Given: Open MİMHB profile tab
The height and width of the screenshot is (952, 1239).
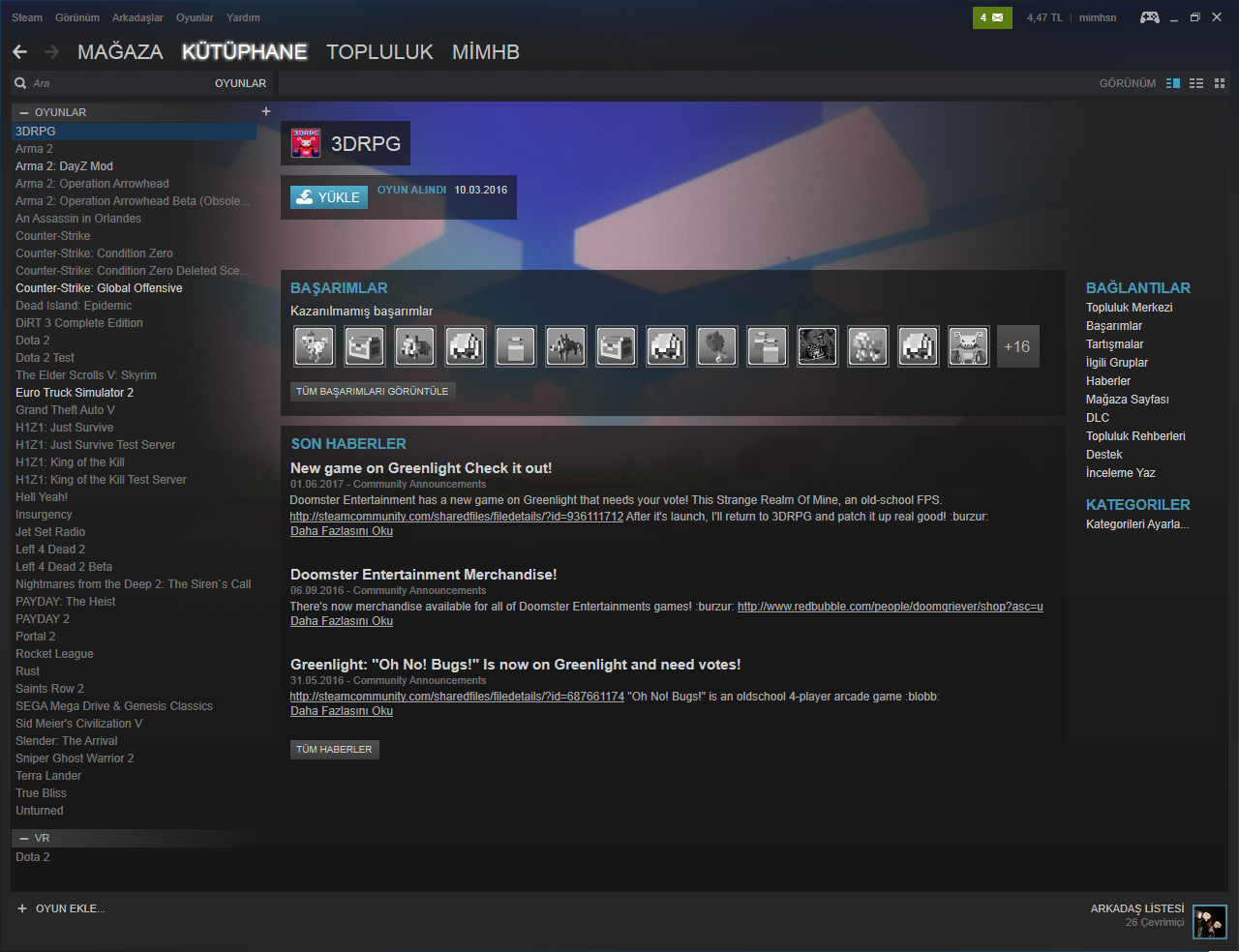Looking at the screenshot, I should [x=486, y=52].
